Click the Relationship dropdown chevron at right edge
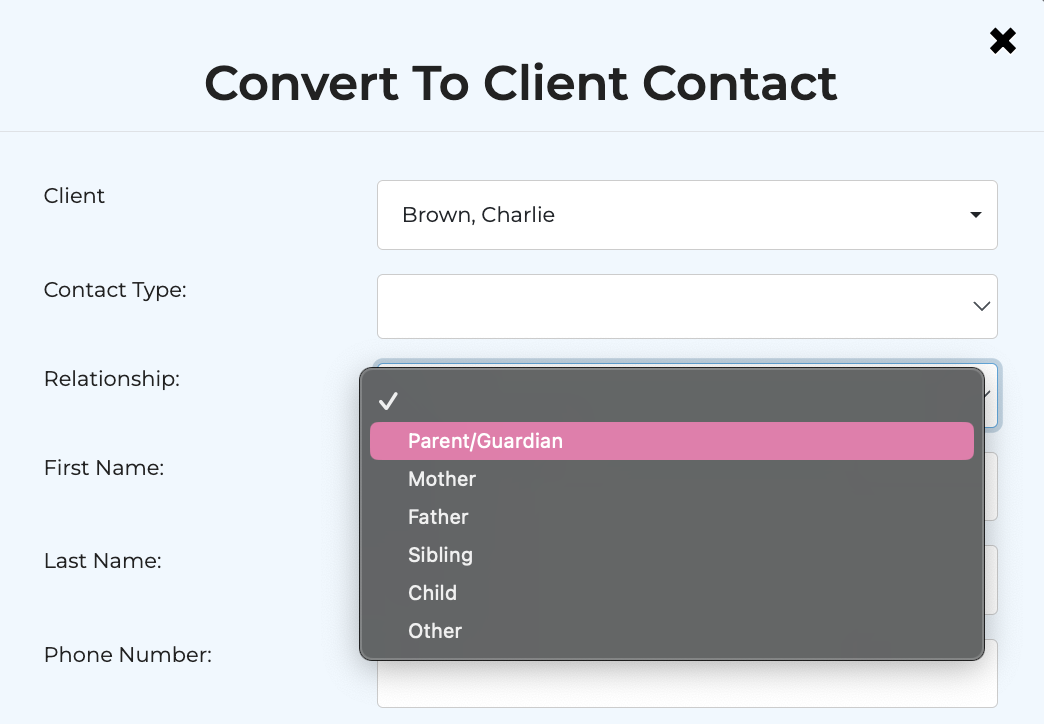1044x724 pixels. point(988,394)
